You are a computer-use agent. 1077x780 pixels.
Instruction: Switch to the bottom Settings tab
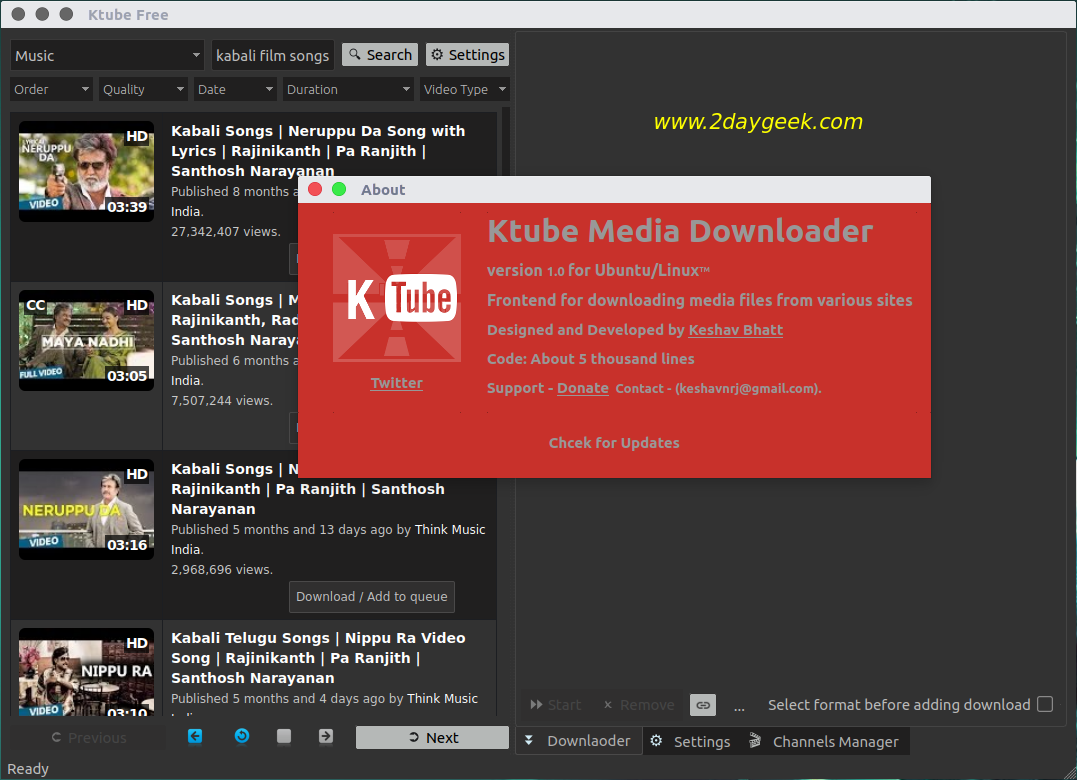point(691,742)
